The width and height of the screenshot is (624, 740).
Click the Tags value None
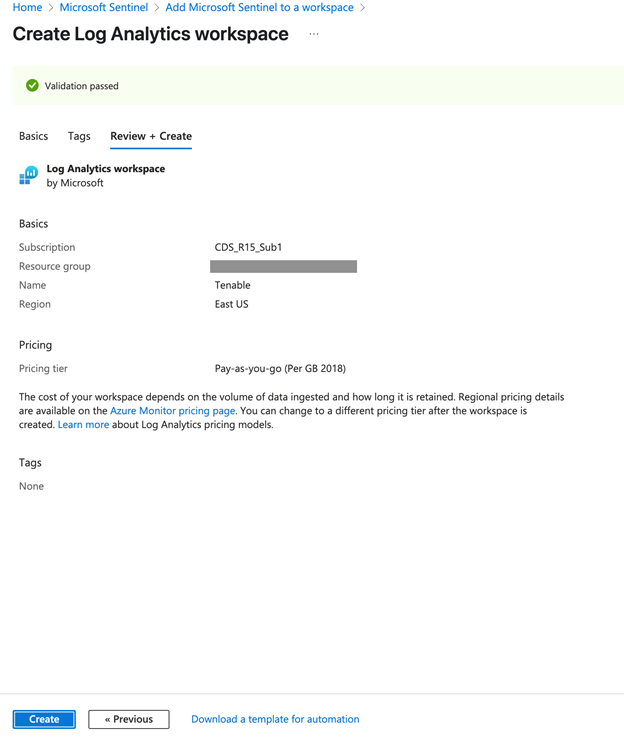click(x=31, y=486)
